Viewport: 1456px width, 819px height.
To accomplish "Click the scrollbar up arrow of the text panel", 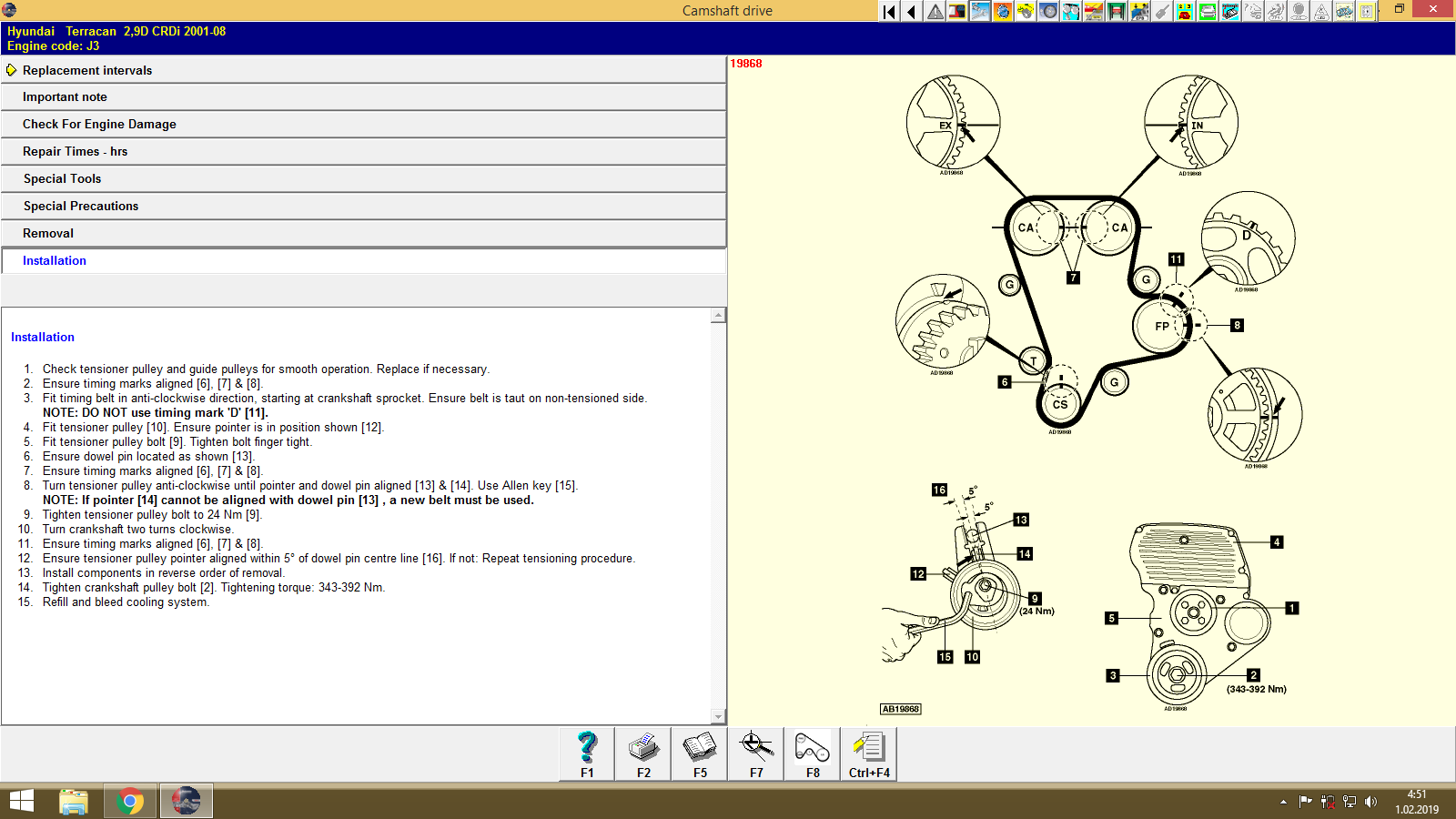I will point(720,316).
